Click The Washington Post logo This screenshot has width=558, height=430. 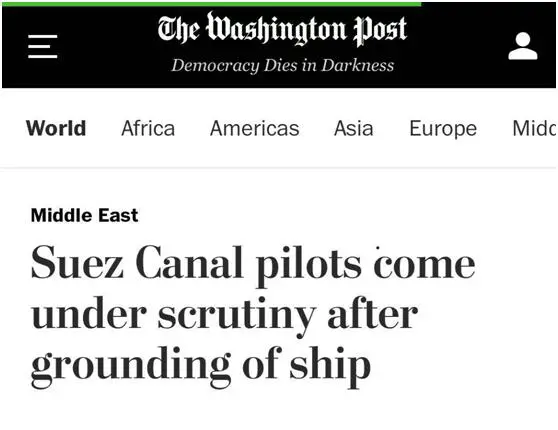(x=282, y=29)
